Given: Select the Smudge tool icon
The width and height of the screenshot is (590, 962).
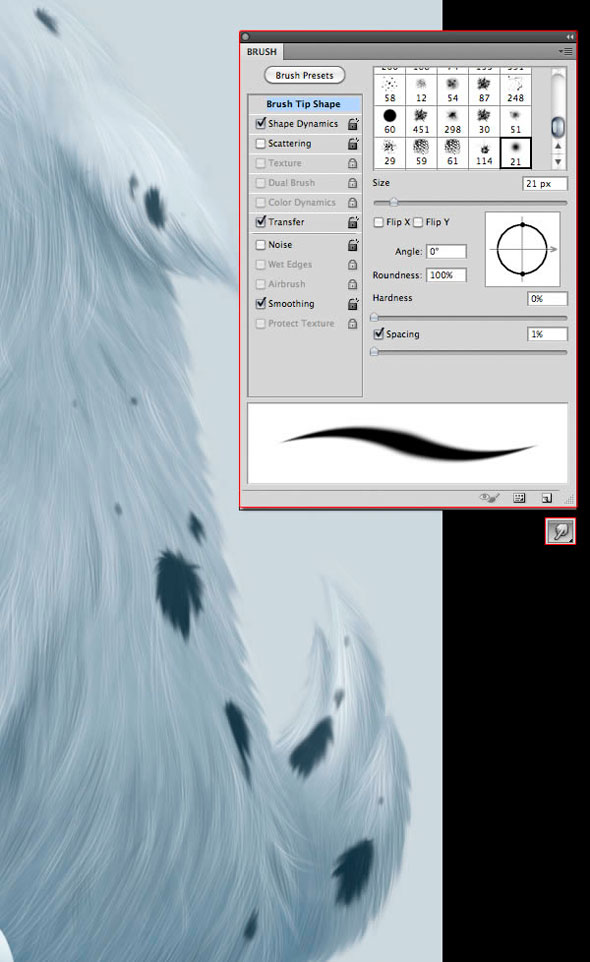Looking at the screenshot, I should (x=560, y=531).
